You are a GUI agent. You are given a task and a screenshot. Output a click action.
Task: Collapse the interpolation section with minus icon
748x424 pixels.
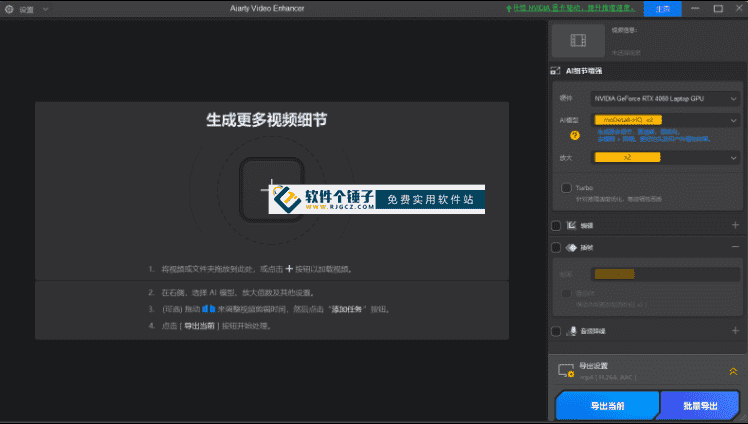tap(735, 247)
